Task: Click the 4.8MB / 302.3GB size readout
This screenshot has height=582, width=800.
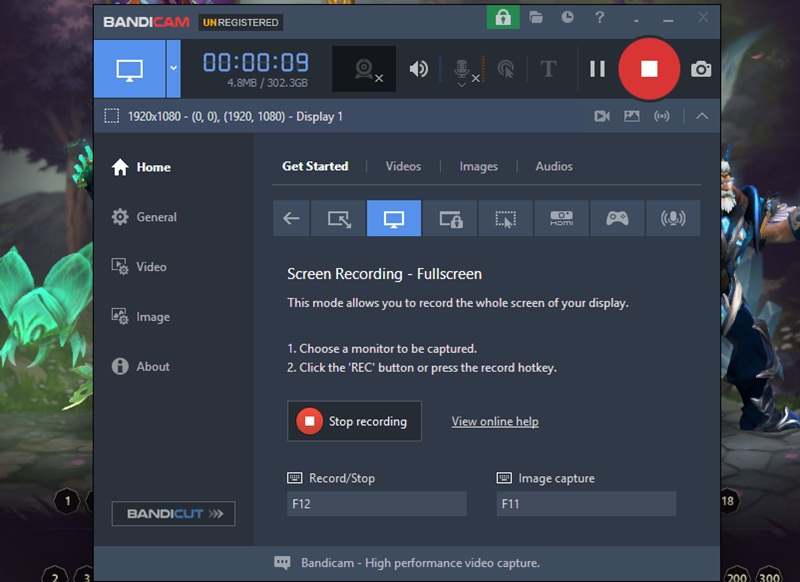Action: pos(267,83)
